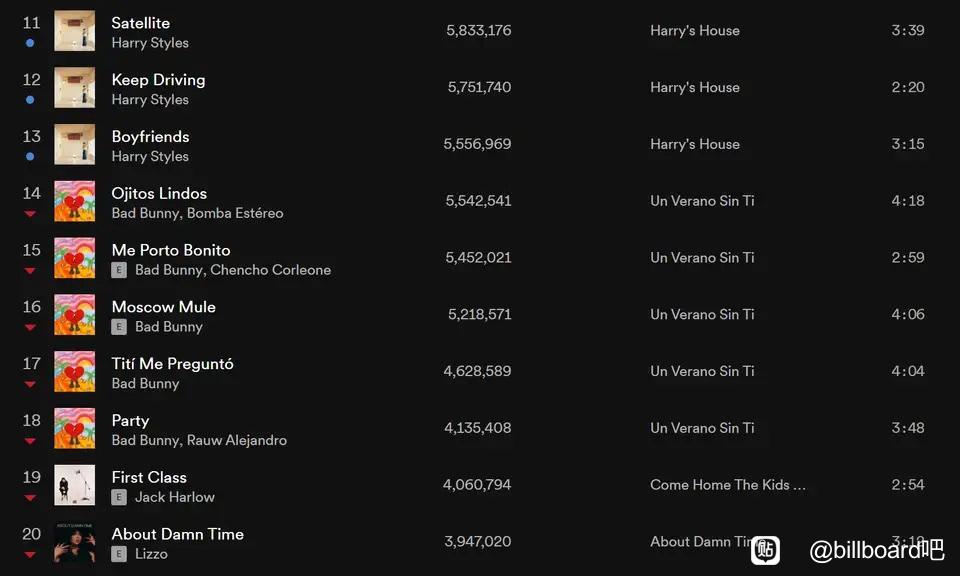The height and width of the screenshot is (576, 960).
Task: Open Come Home The Kids album link
Action: (728, 485)
